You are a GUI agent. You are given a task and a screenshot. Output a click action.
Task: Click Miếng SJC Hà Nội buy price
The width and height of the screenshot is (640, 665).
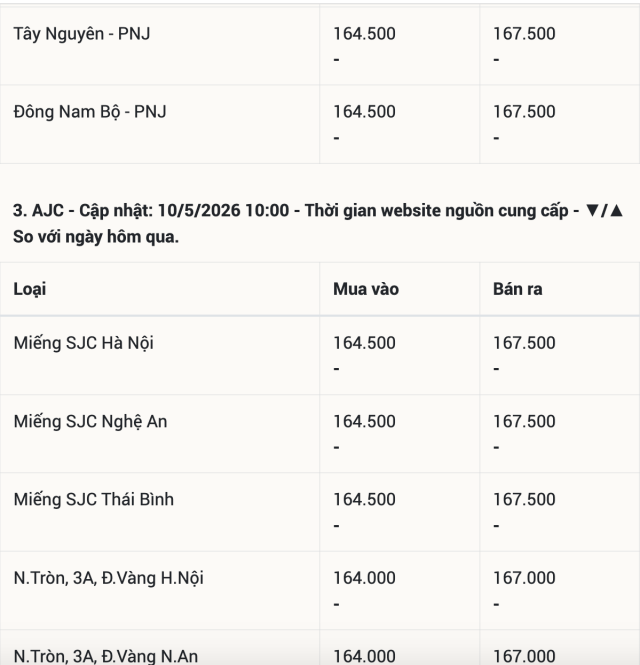(364, 343)
